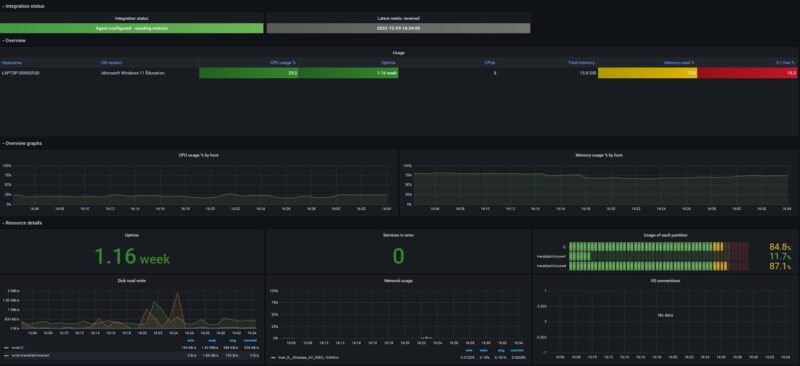800x366 pixels.
Task: Sort table by CPU usage % column
Action: pos(283,63)
